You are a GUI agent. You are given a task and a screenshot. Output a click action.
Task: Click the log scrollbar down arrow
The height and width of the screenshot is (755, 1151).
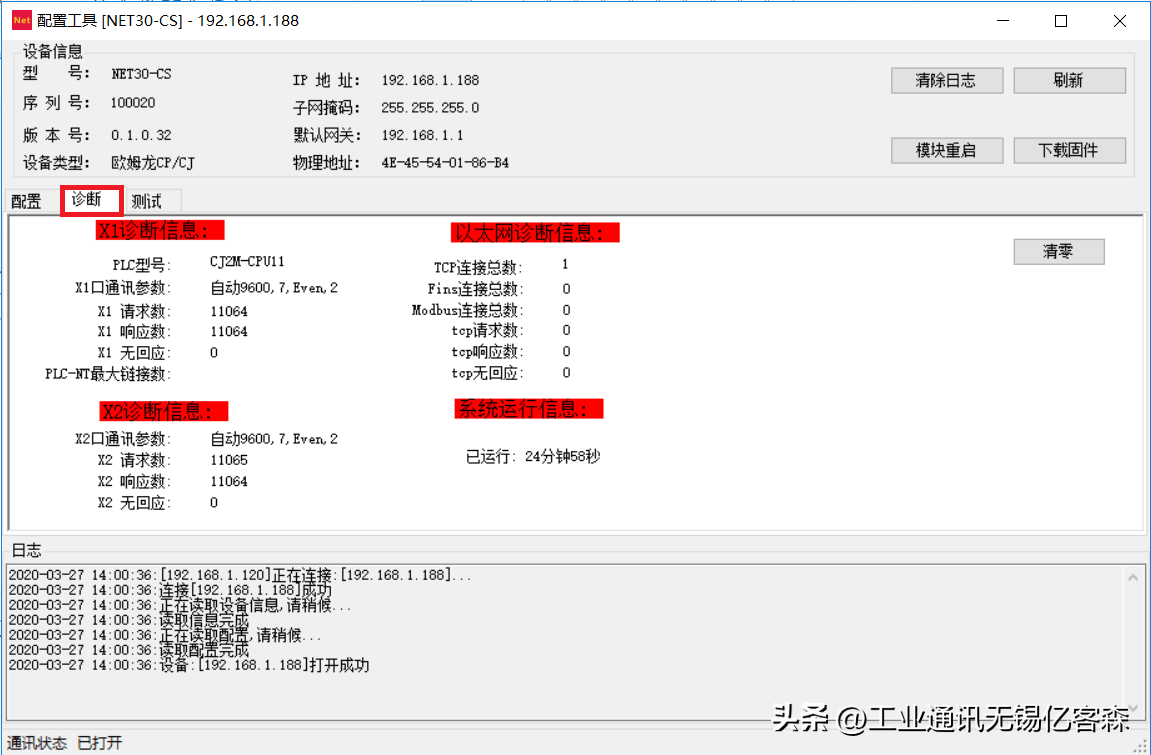tap(1133, 707)
